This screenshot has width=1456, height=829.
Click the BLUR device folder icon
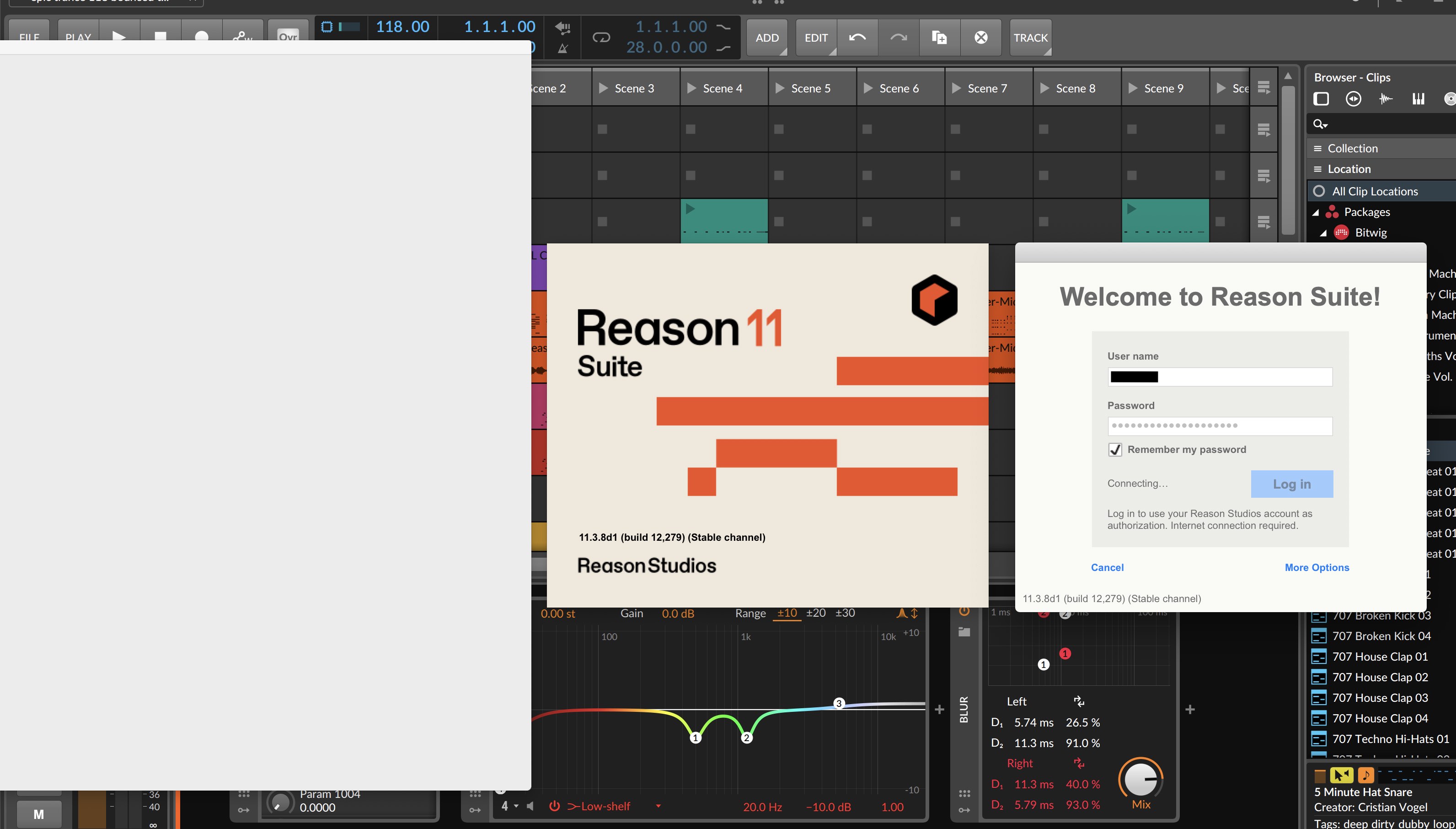(964, 632)
